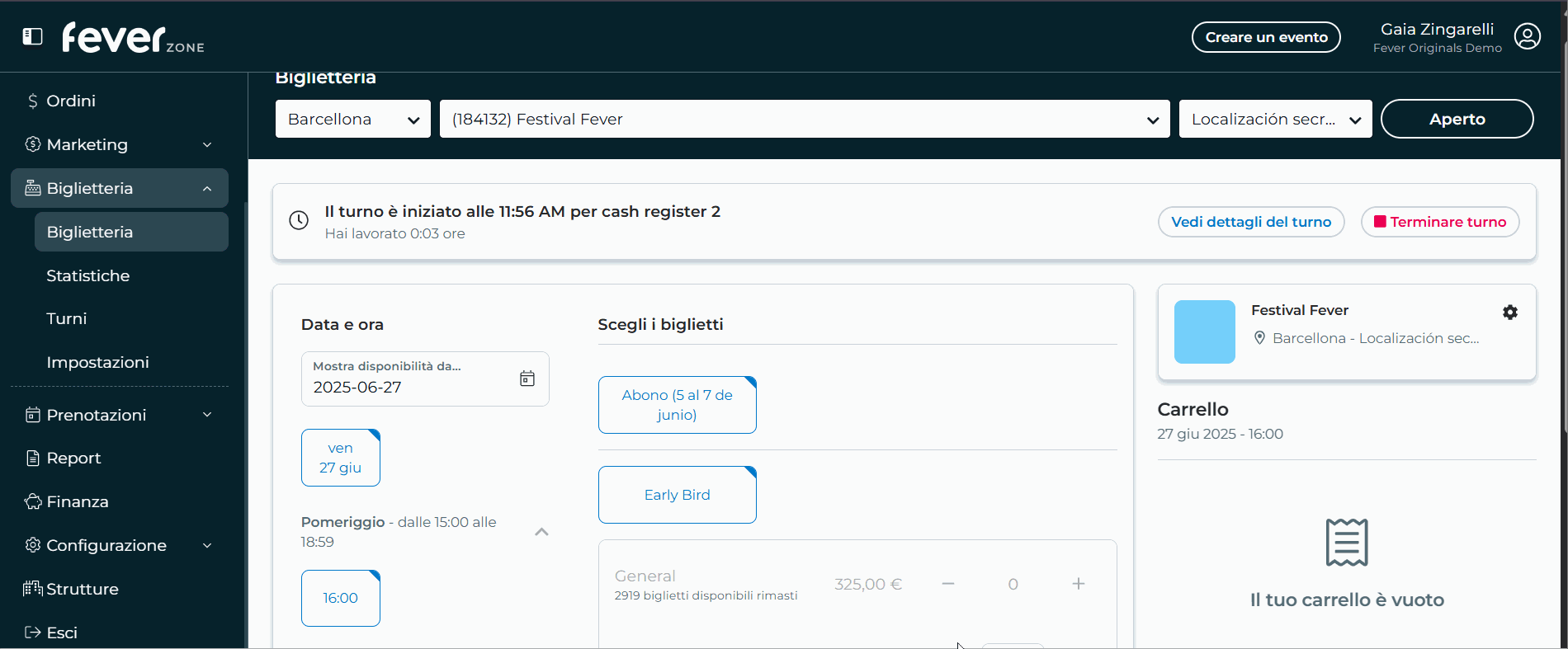
Task: Click the Creare un evento button
Action: tap(1266, 37)
